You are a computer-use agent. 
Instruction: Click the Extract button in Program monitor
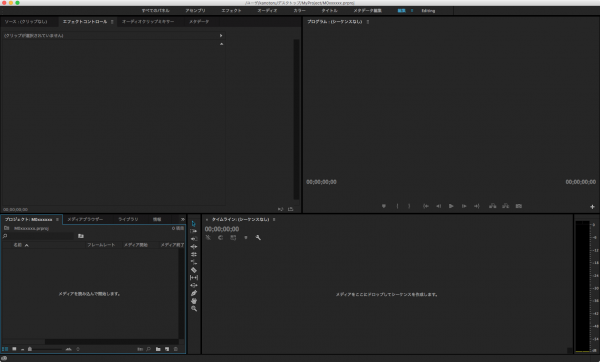(505, 206)
